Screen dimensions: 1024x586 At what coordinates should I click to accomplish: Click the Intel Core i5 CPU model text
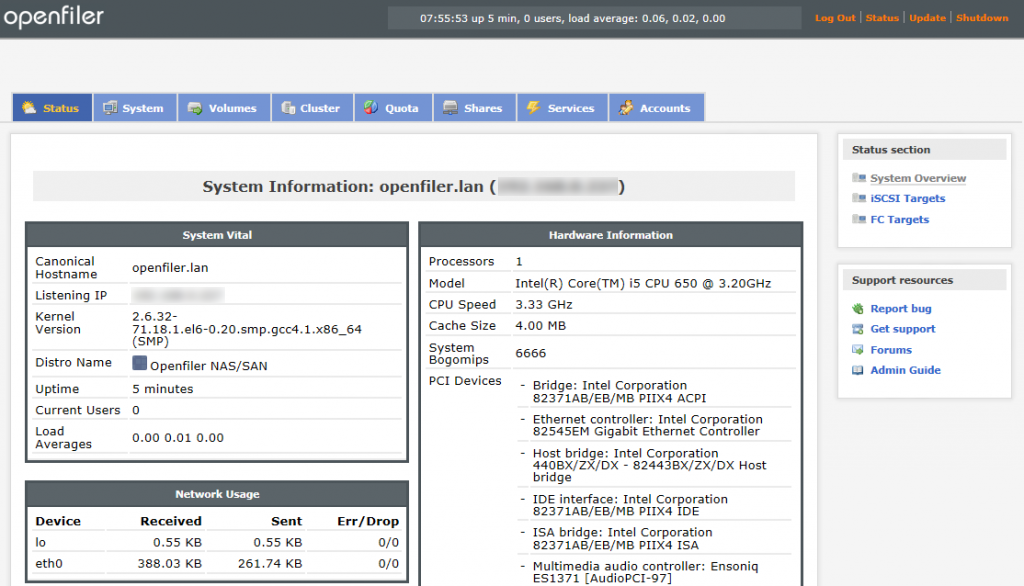643,283
